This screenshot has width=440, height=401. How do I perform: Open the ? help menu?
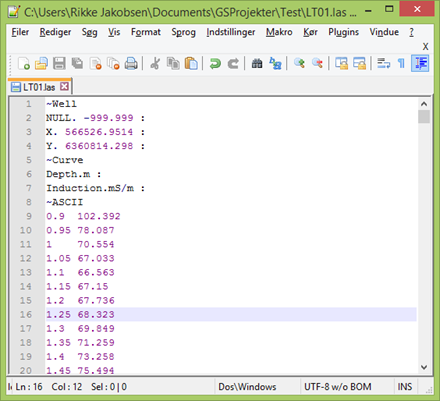point(412,32)
